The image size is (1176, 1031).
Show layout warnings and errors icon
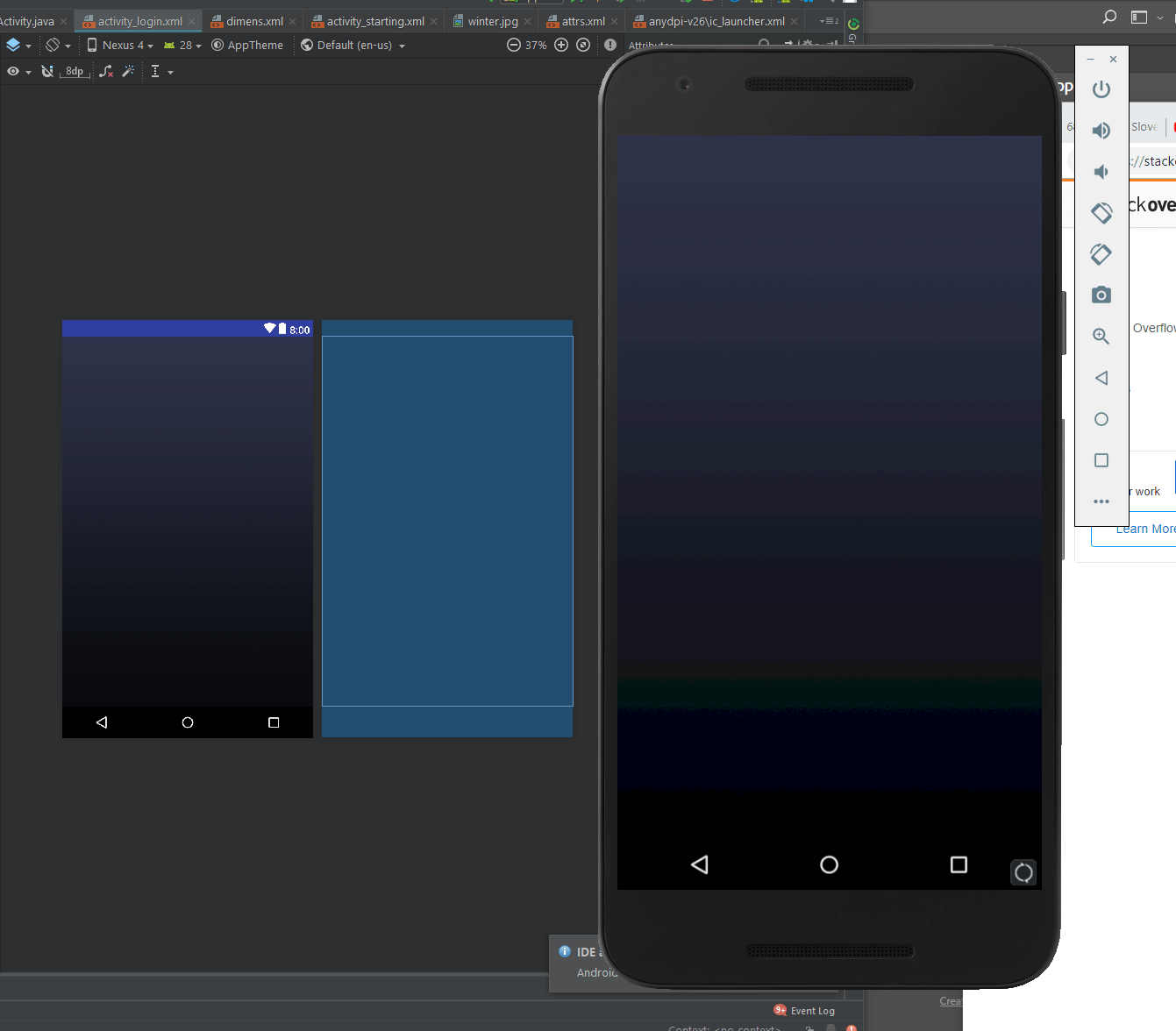click(610, 45)
